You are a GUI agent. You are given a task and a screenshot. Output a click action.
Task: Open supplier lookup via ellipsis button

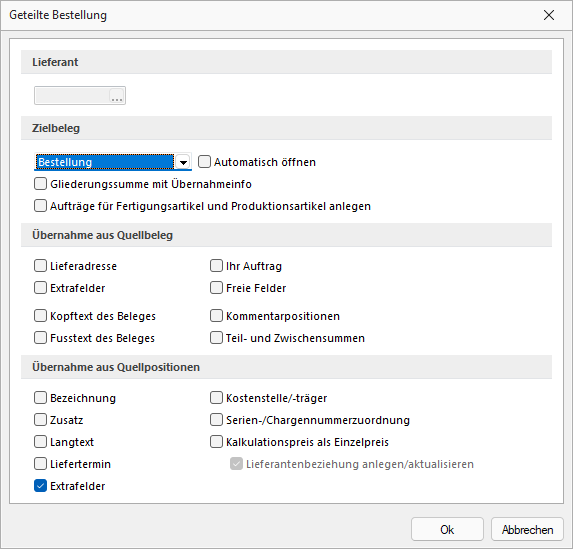pos(117,96)
